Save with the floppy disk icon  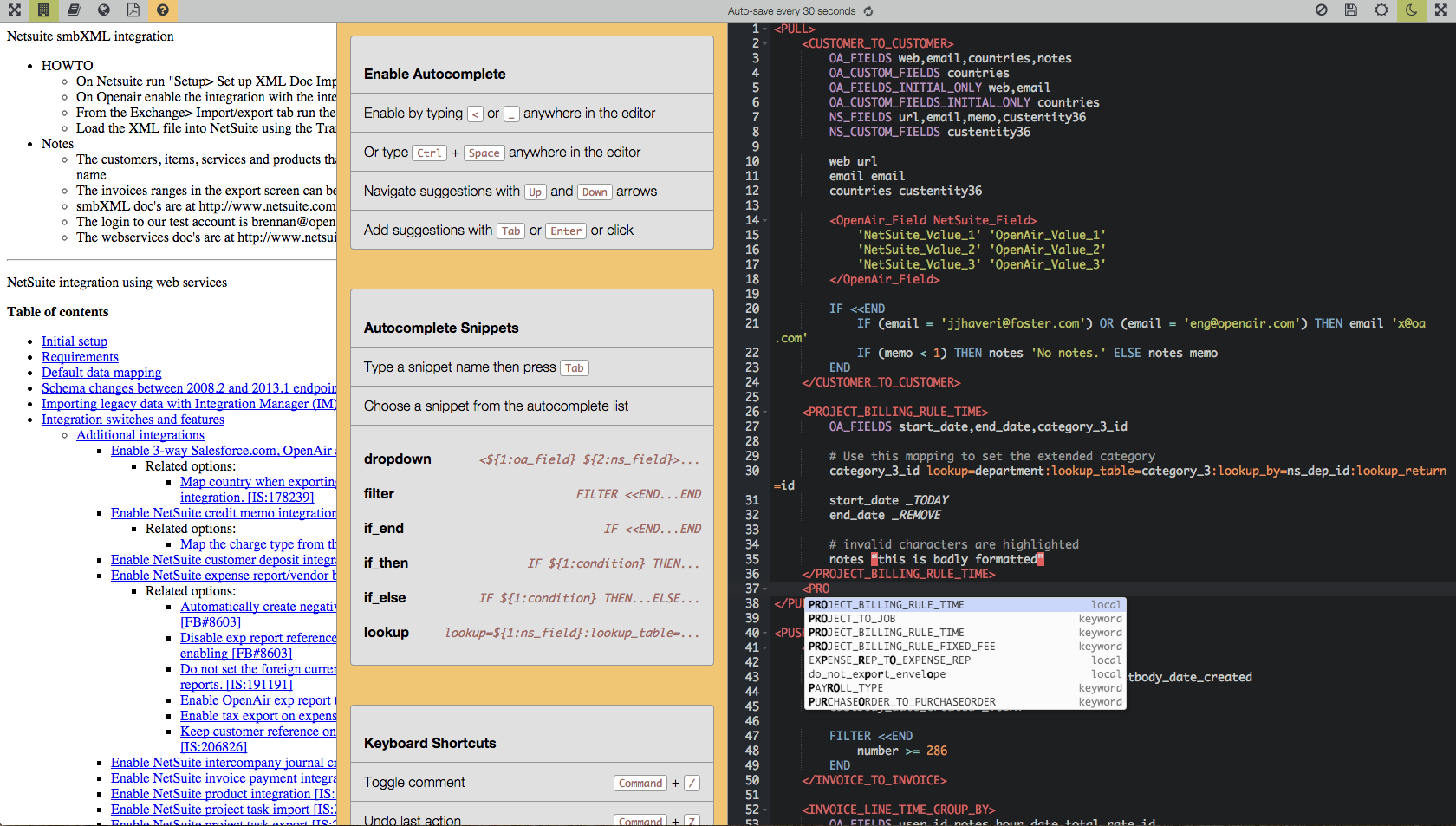1350,10
